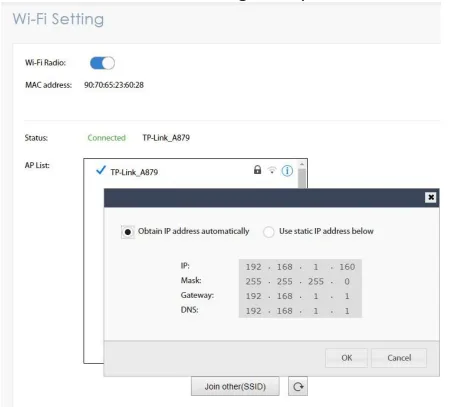
Task: Click Join other(SSID) button
Action: (235, 386)
